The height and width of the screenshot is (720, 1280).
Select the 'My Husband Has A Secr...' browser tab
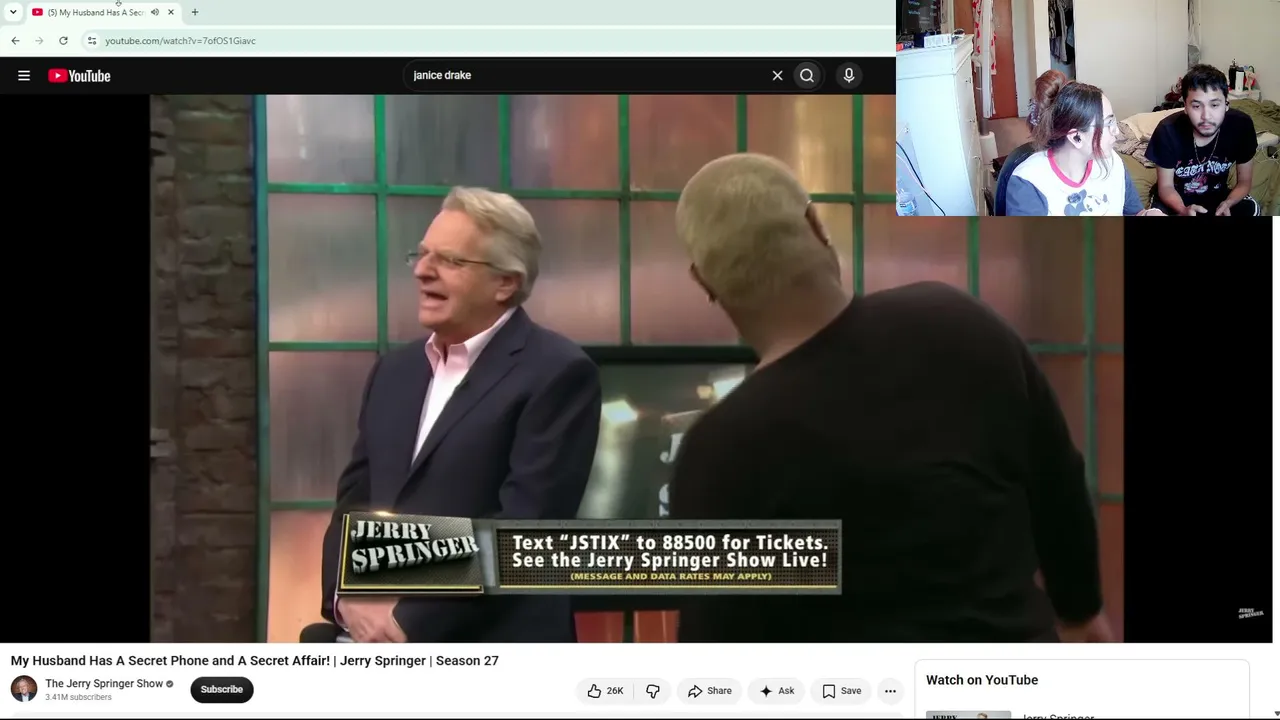[x=96, y=12]
